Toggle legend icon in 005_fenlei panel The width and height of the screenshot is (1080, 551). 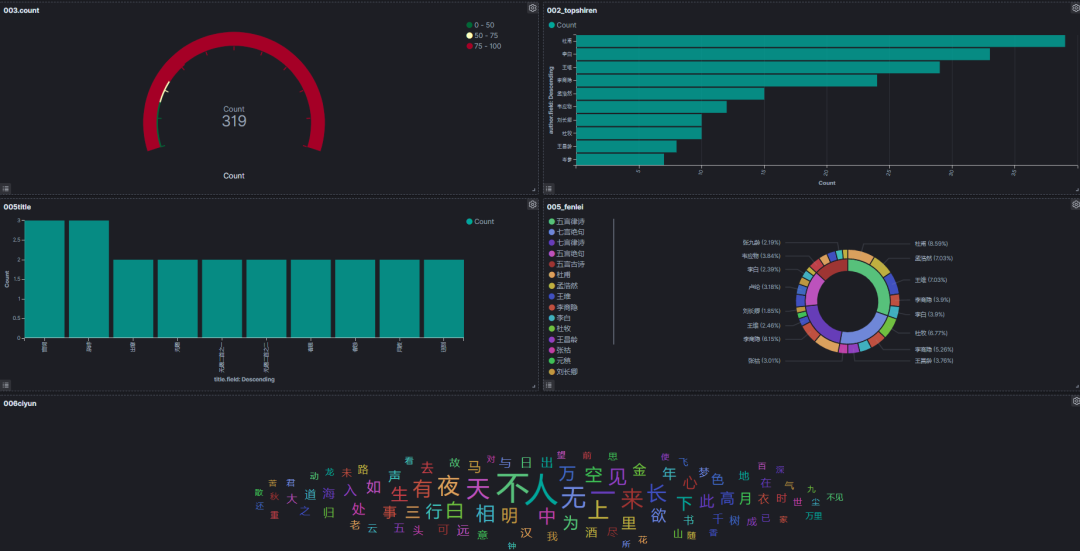click(x=549, y=385)
